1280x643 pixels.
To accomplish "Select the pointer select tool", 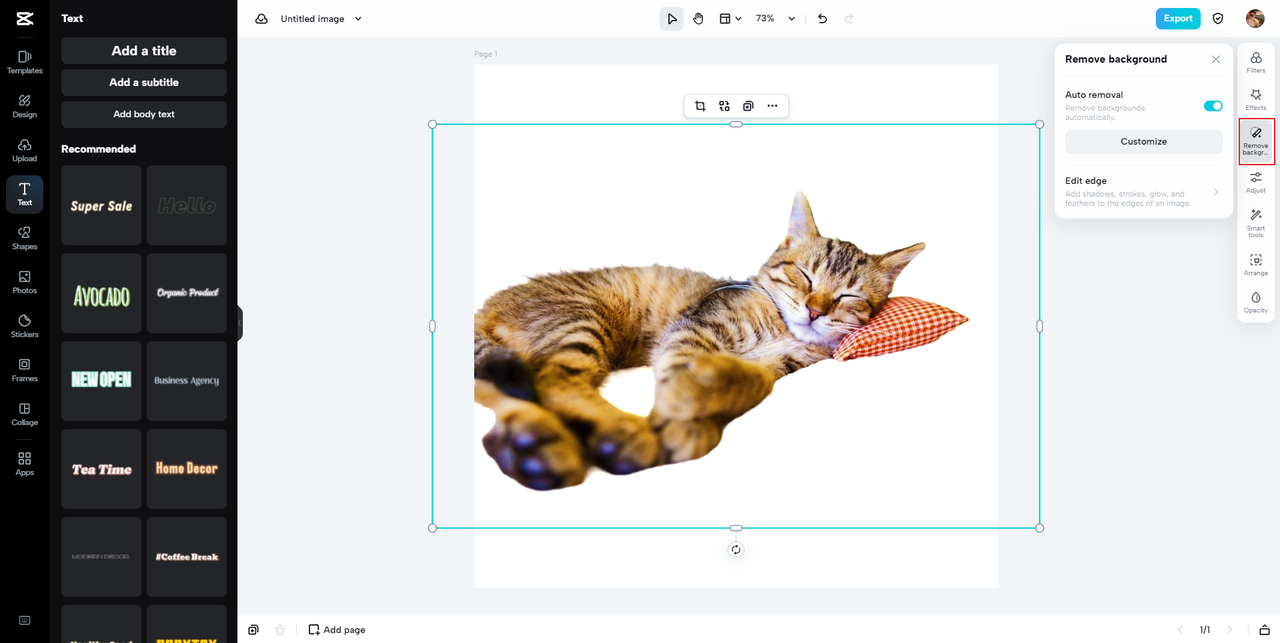I will coord(672,18).
